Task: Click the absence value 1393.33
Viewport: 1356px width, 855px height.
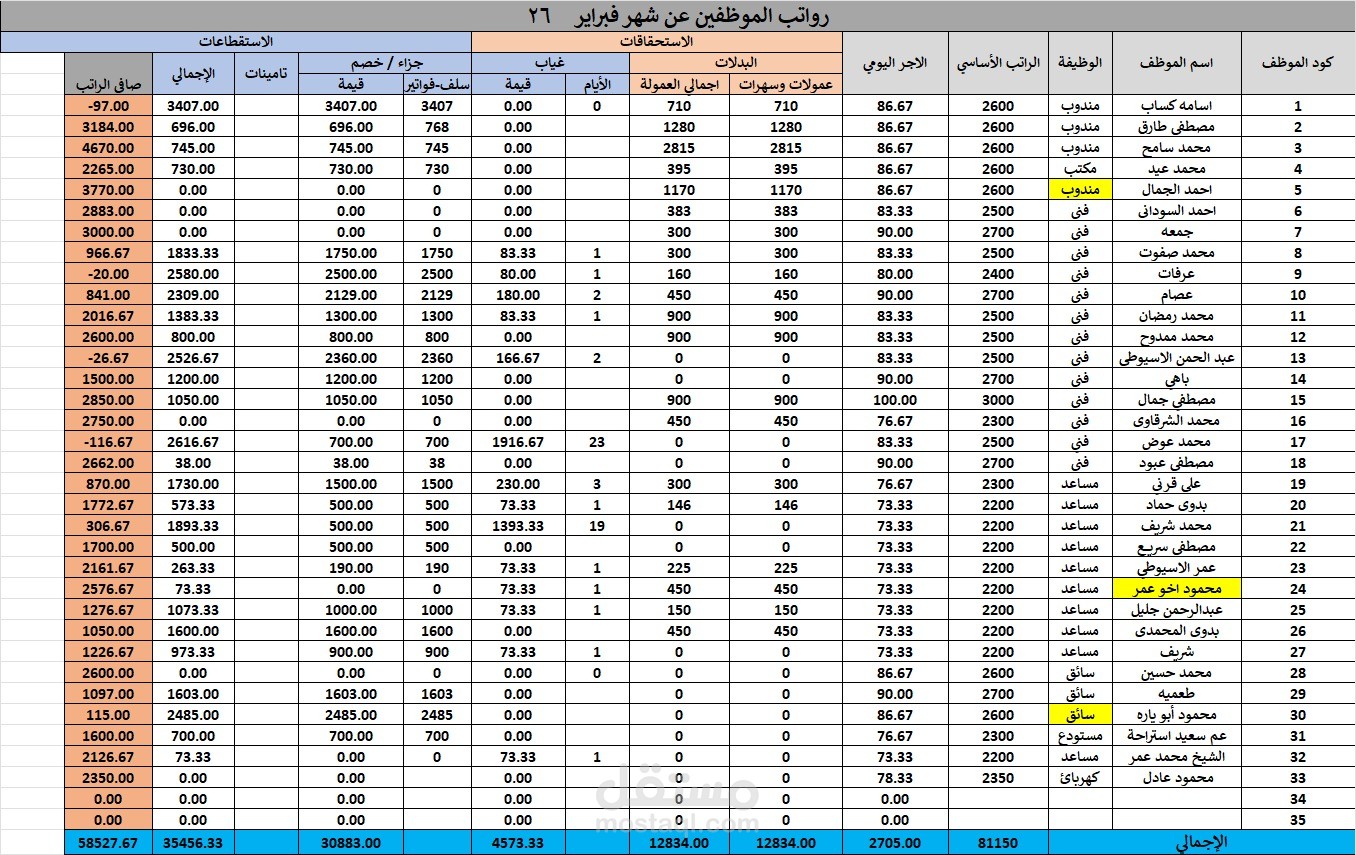Action: 518,526
